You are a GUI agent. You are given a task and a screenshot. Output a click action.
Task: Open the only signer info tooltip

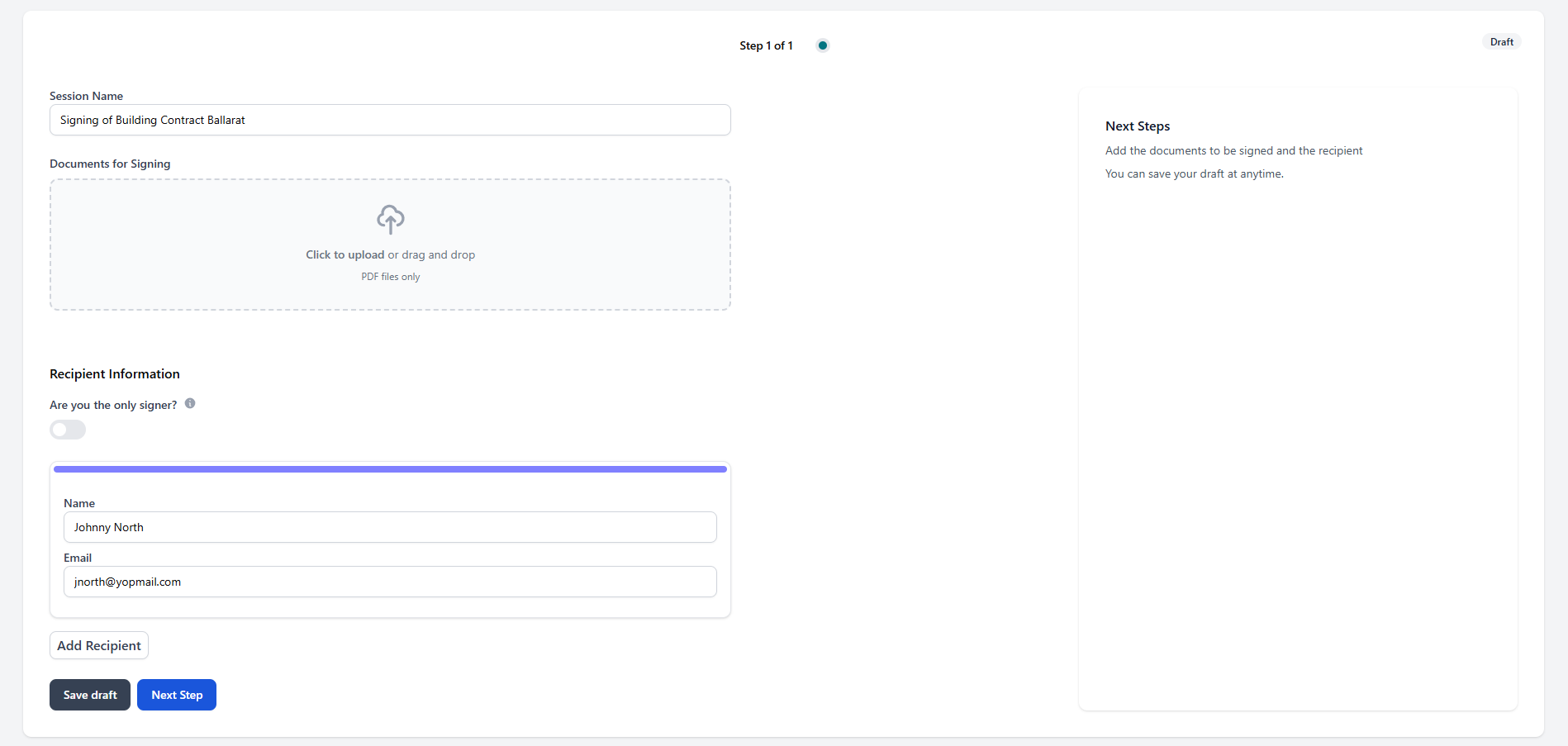tap(189, 403)
